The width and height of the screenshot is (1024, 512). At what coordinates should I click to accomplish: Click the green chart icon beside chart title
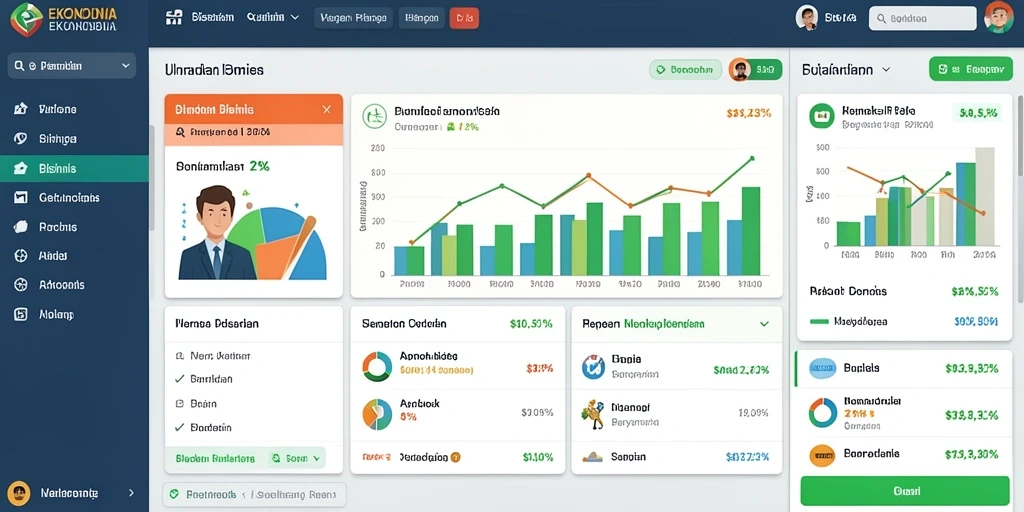375,117
